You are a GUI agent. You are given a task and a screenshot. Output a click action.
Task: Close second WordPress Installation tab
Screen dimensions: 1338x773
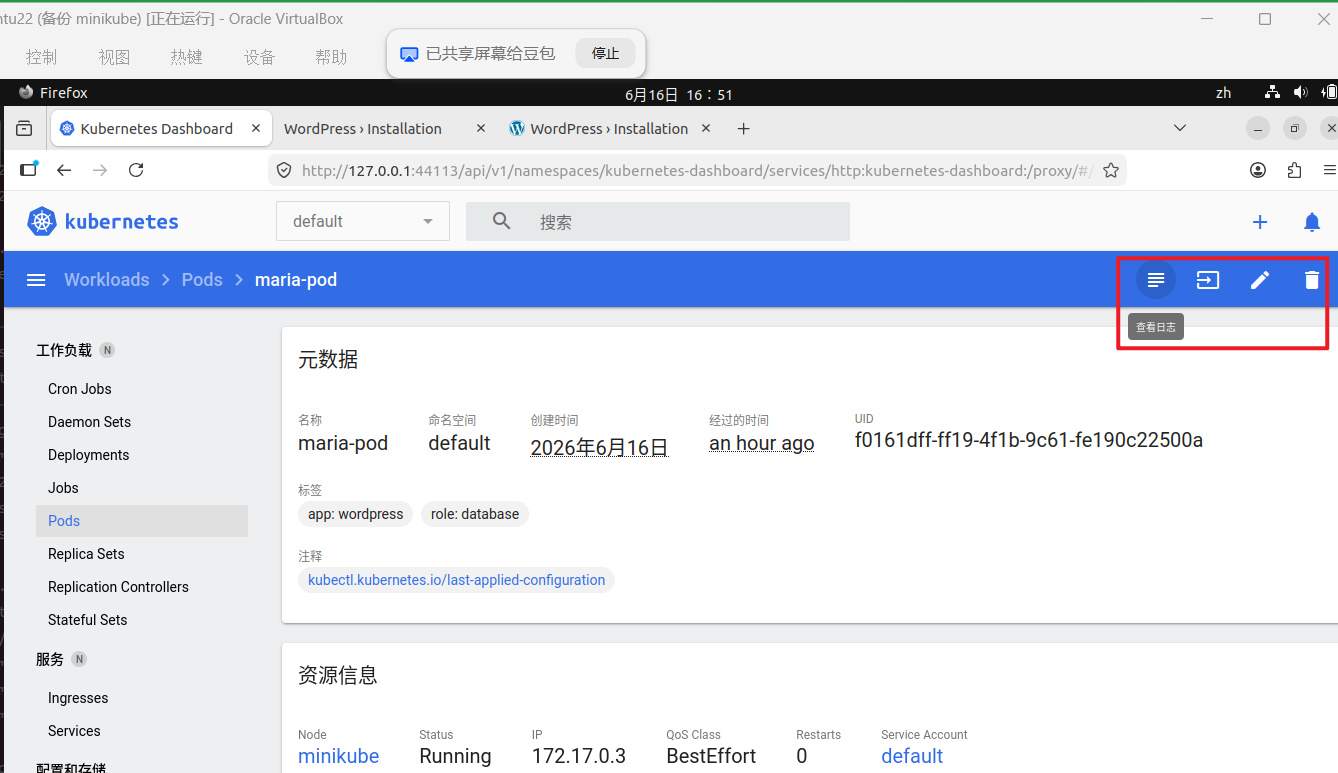(706, 129)
